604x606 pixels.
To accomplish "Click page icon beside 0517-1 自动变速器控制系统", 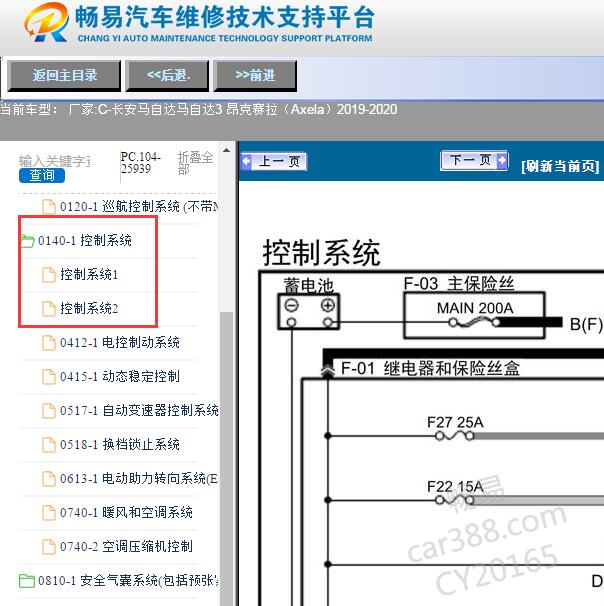I will [49, 410].
